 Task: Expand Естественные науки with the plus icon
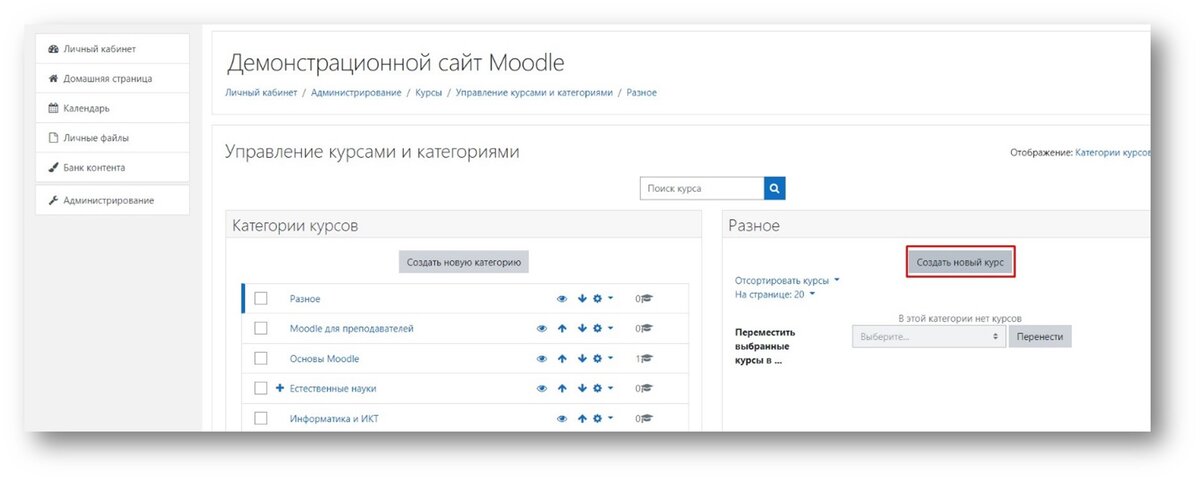coord(280,388)
